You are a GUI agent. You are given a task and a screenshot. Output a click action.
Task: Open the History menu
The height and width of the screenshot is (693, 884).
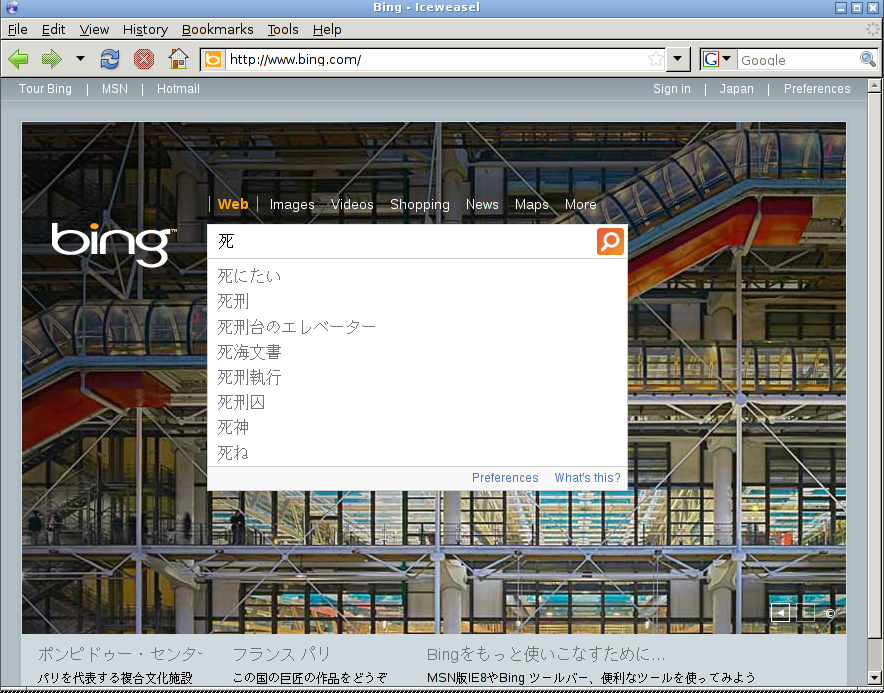pos(145,29)
